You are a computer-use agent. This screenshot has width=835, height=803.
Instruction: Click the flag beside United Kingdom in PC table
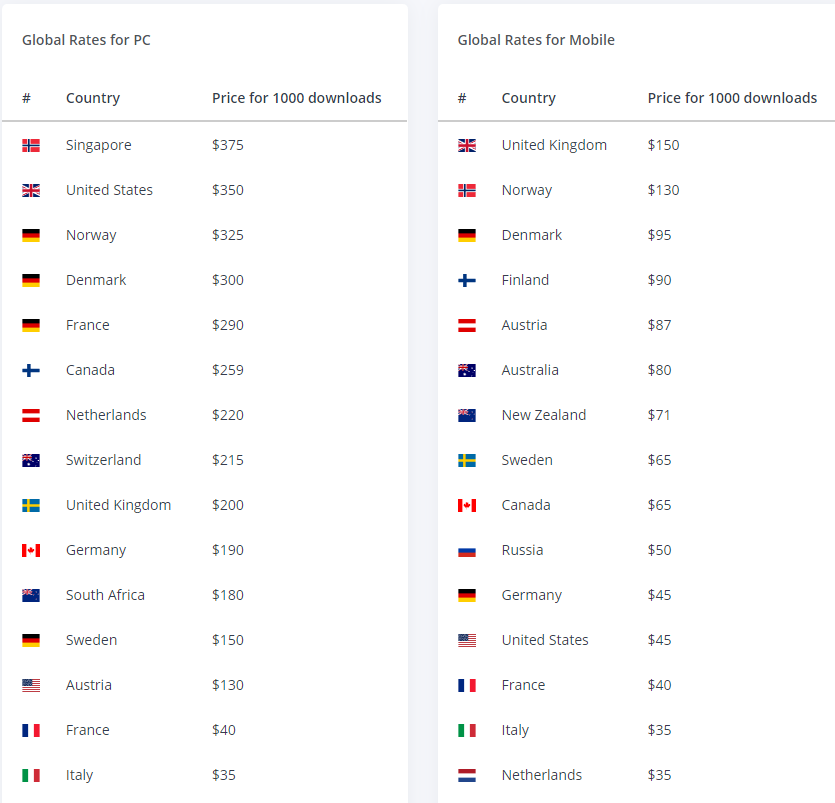click(31, 505)
